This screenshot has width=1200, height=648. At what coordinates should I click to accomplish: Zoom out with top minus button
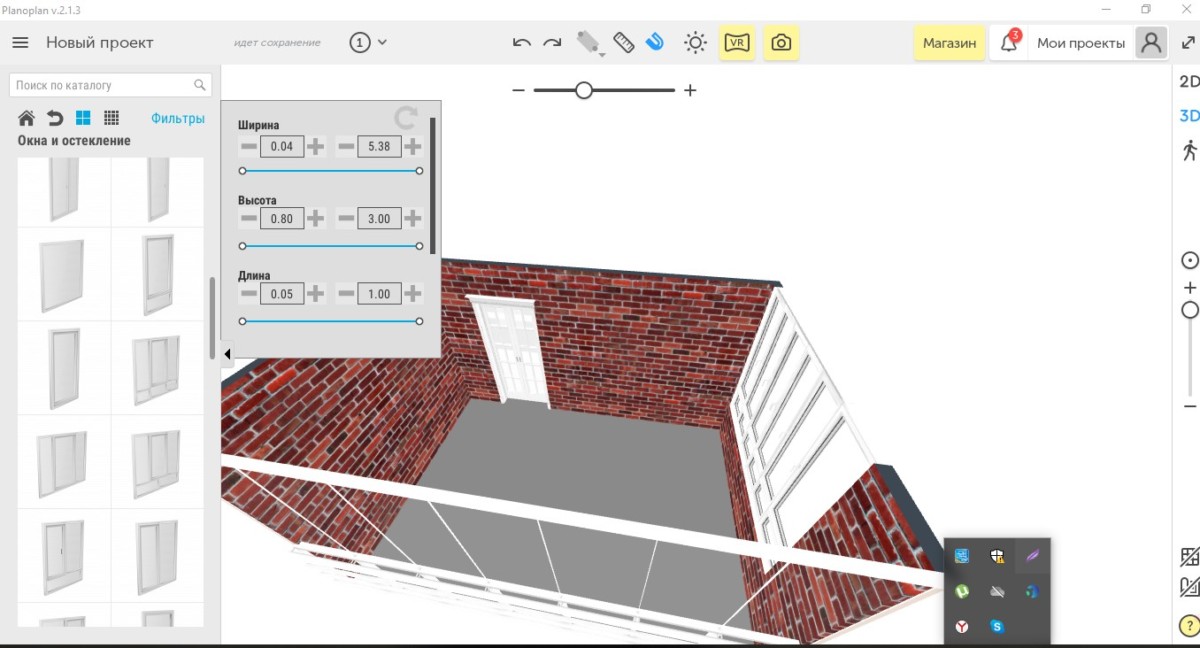[x=518, y=90]
